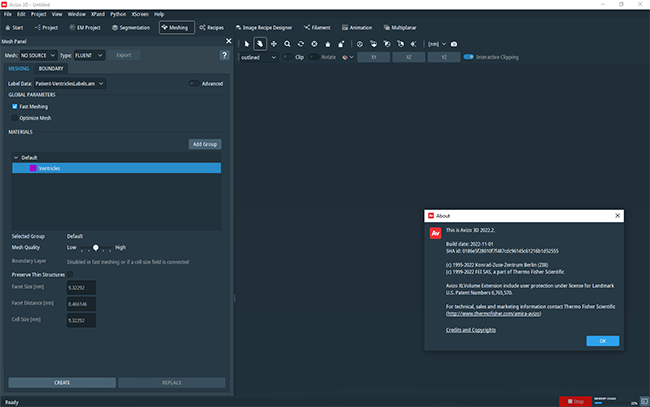Image resolution: width=650 pixels, height=407 pixels.
Task: Click the Cell Size input field
Action: 81,320
